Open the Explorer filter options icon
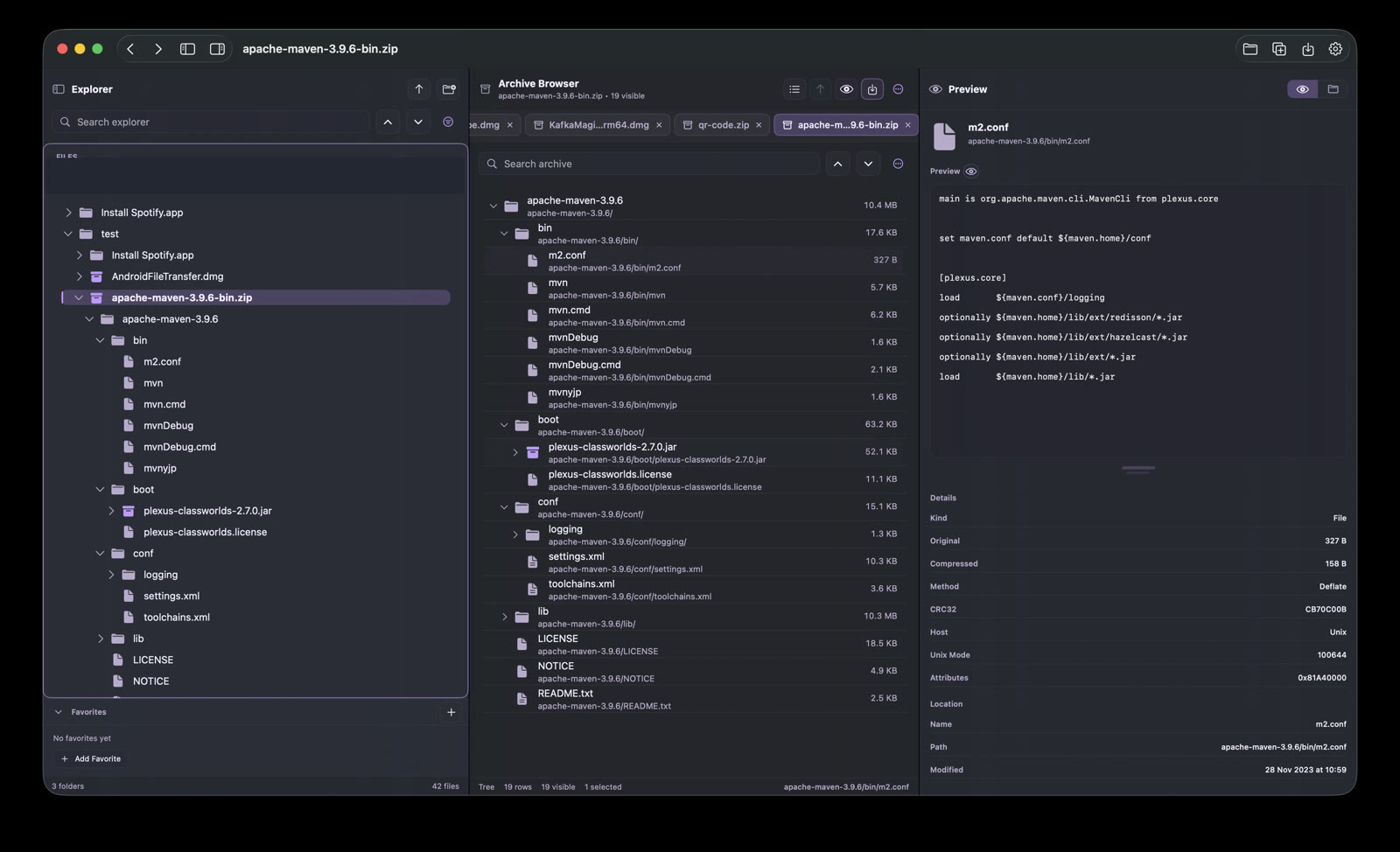 pos(448,122)
